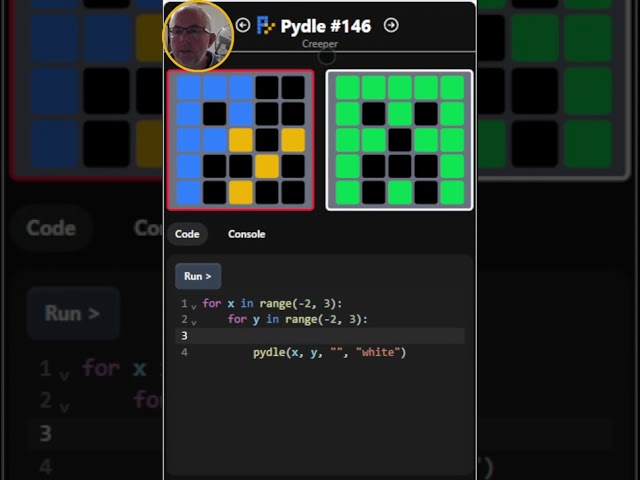Click the Pydle #146 title

click(326, 26)
